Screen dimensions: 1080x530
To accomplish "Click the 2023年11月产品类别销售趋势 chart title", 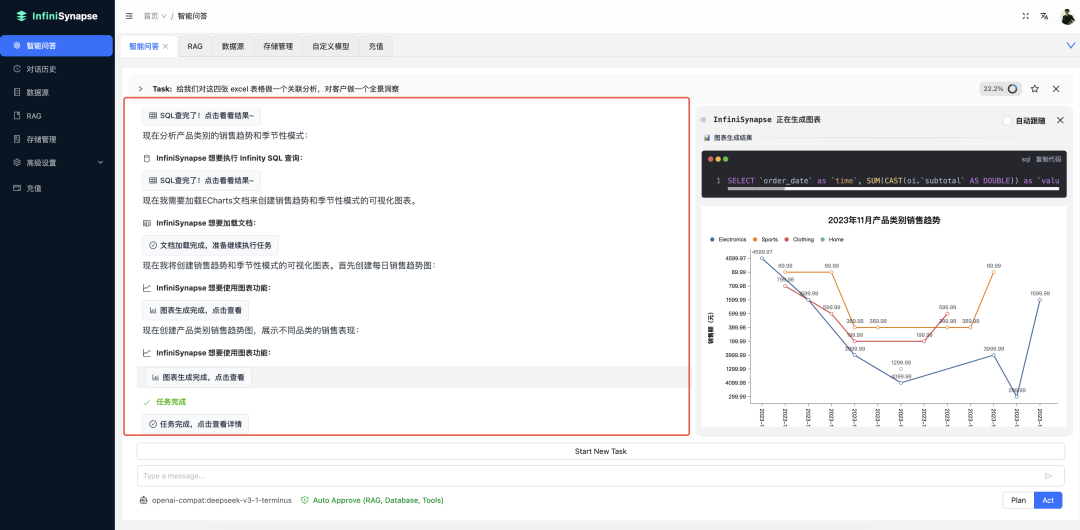I will [884, 221].
